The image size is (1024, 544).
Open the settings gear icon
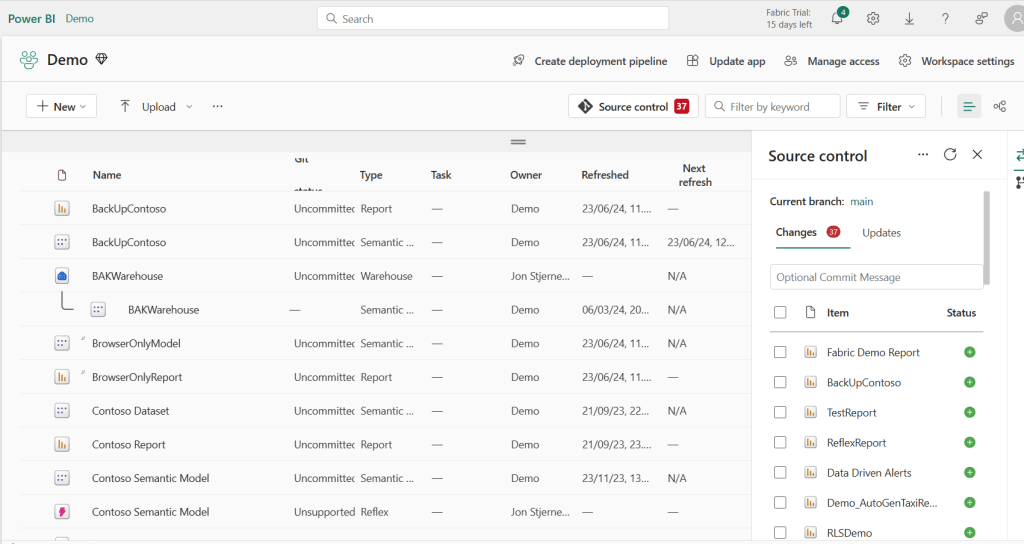coord(873,19)
